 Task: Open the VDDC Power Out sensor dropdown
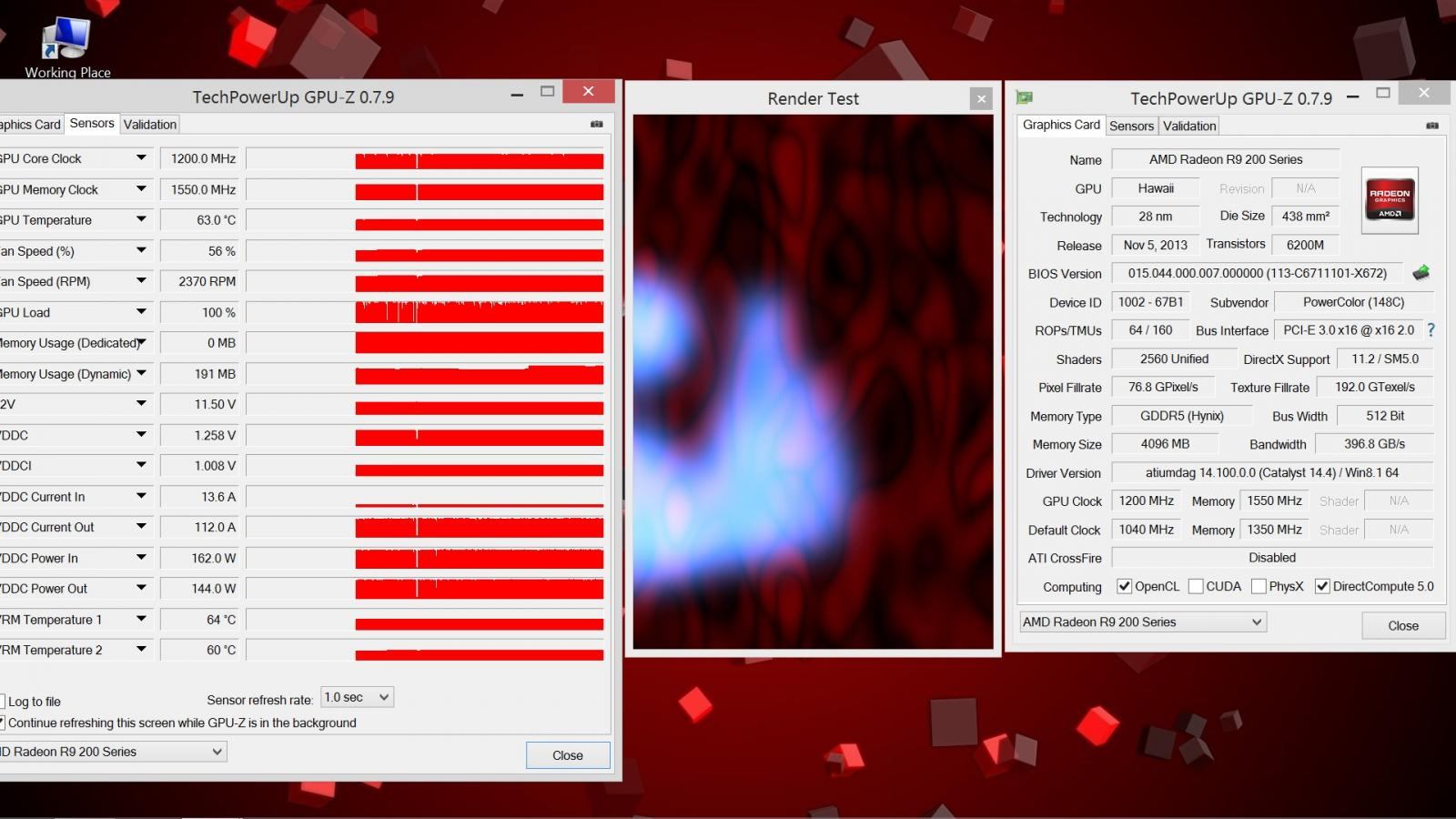click(x=141, y=588)
